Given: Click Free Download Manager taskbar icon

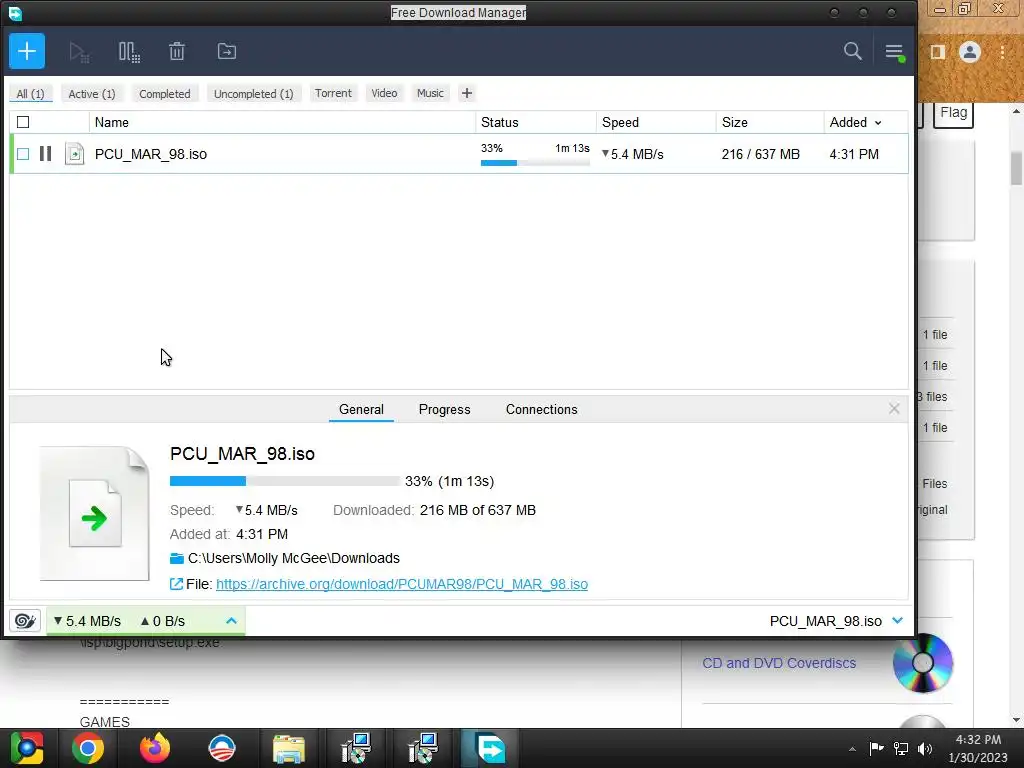Looking at the screenshot, I should coord(490,748).
